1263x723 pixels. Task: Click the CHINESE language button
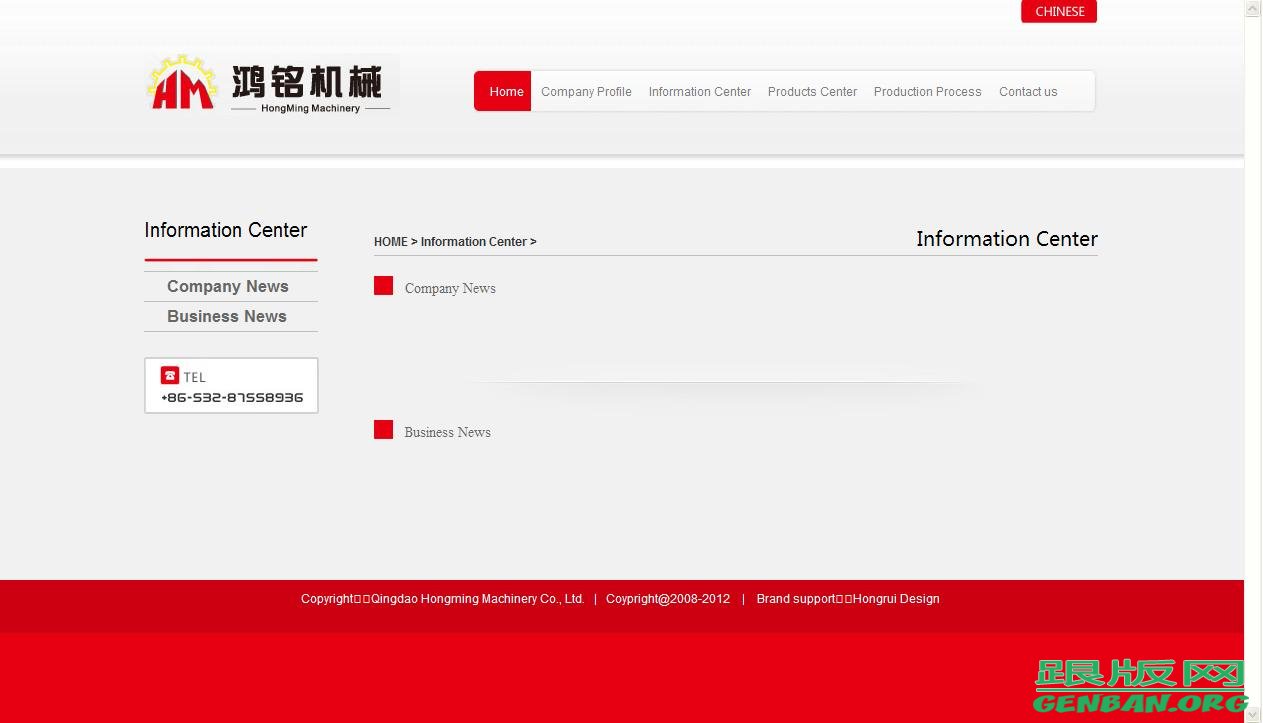1058,11
